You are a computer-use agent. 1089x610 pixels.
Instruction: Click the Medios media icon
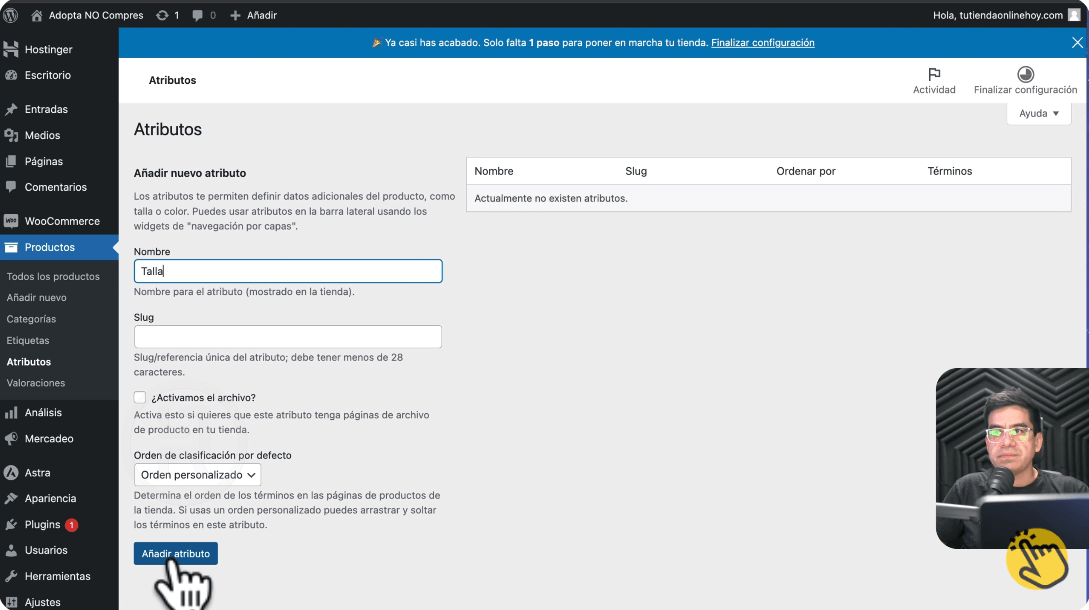point(11,135)
